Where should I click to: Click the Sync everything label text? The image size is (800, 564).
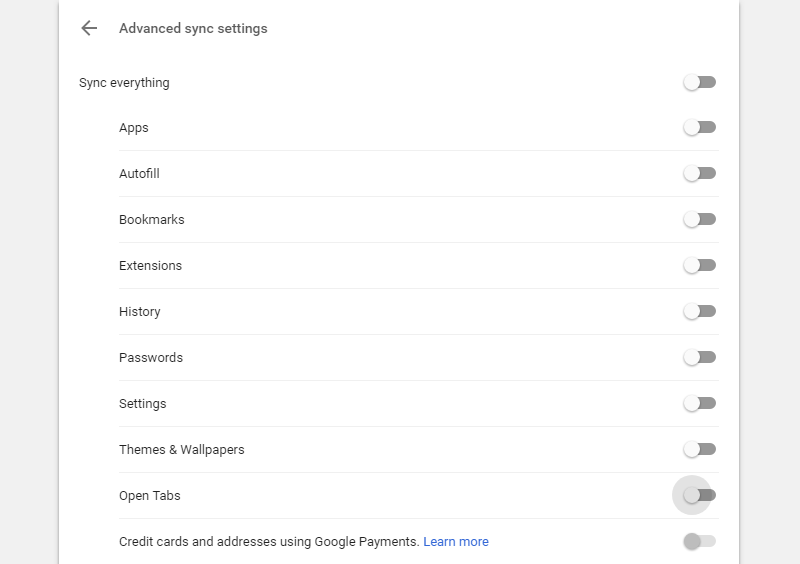coord(124,83)
